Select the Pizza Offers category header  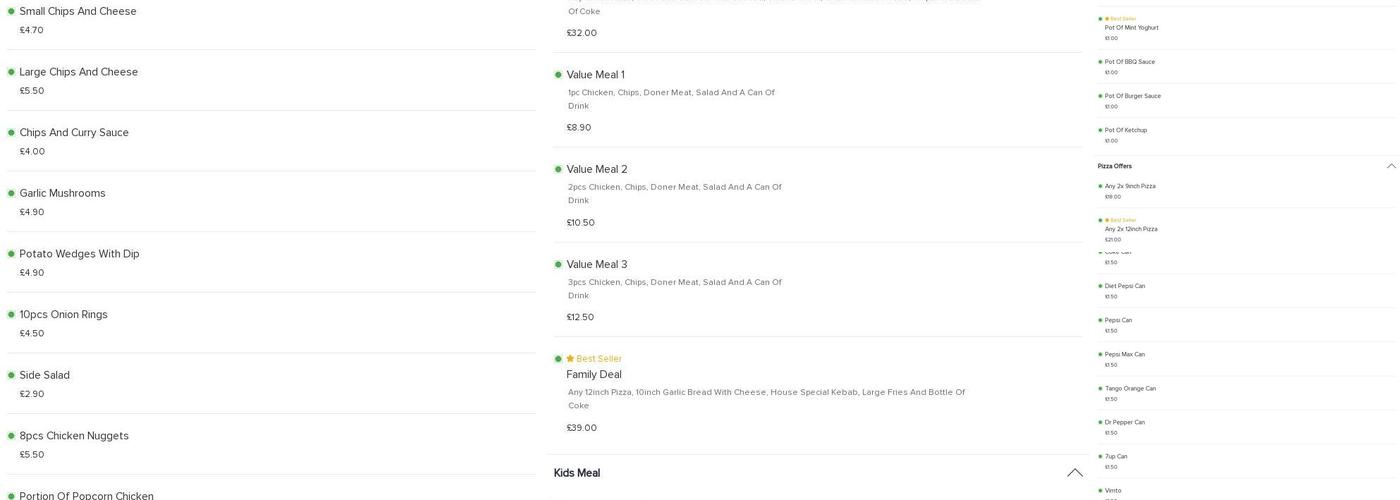coord(1114,166)
